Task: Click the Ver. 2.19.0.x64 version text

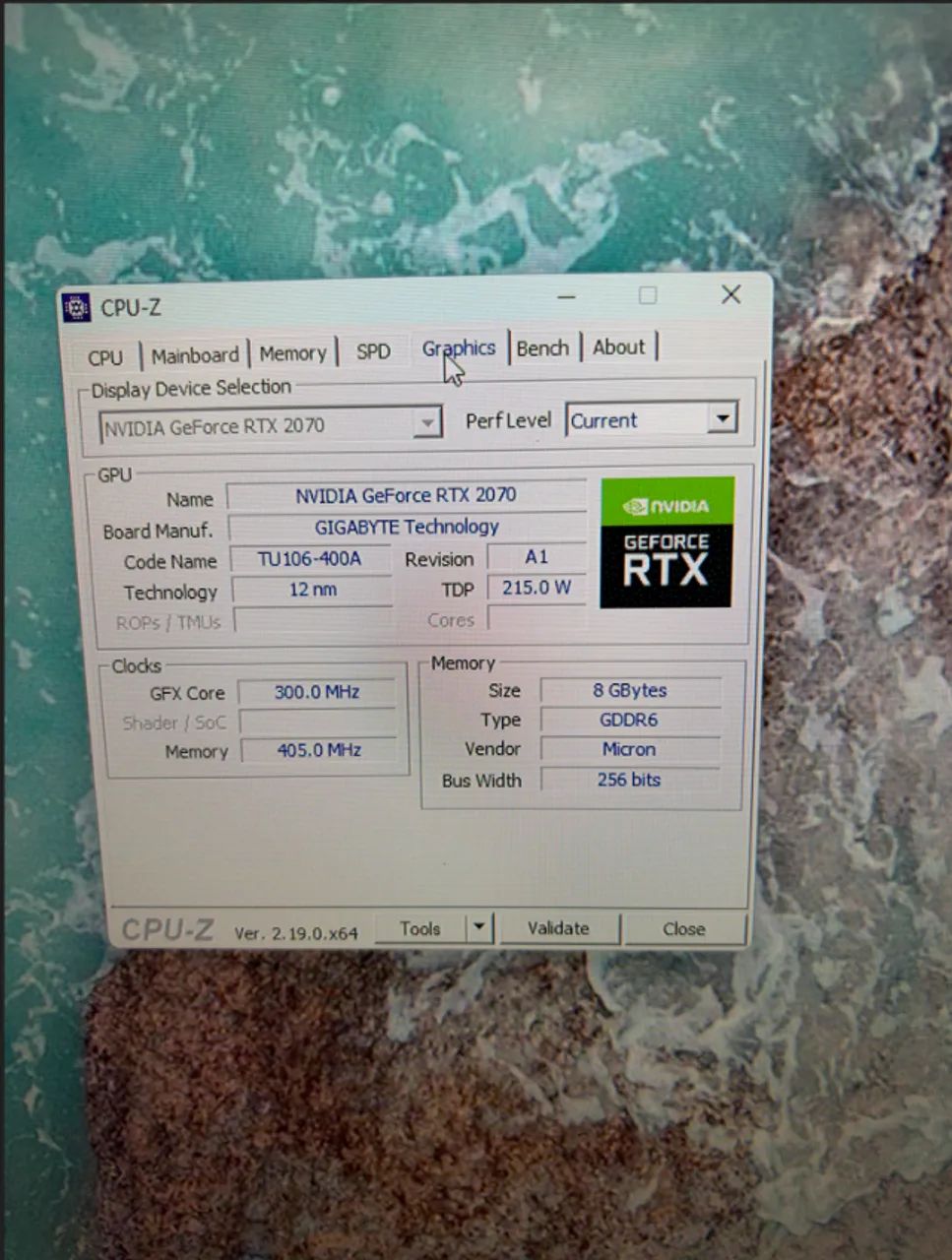Action: coord(296,933)
